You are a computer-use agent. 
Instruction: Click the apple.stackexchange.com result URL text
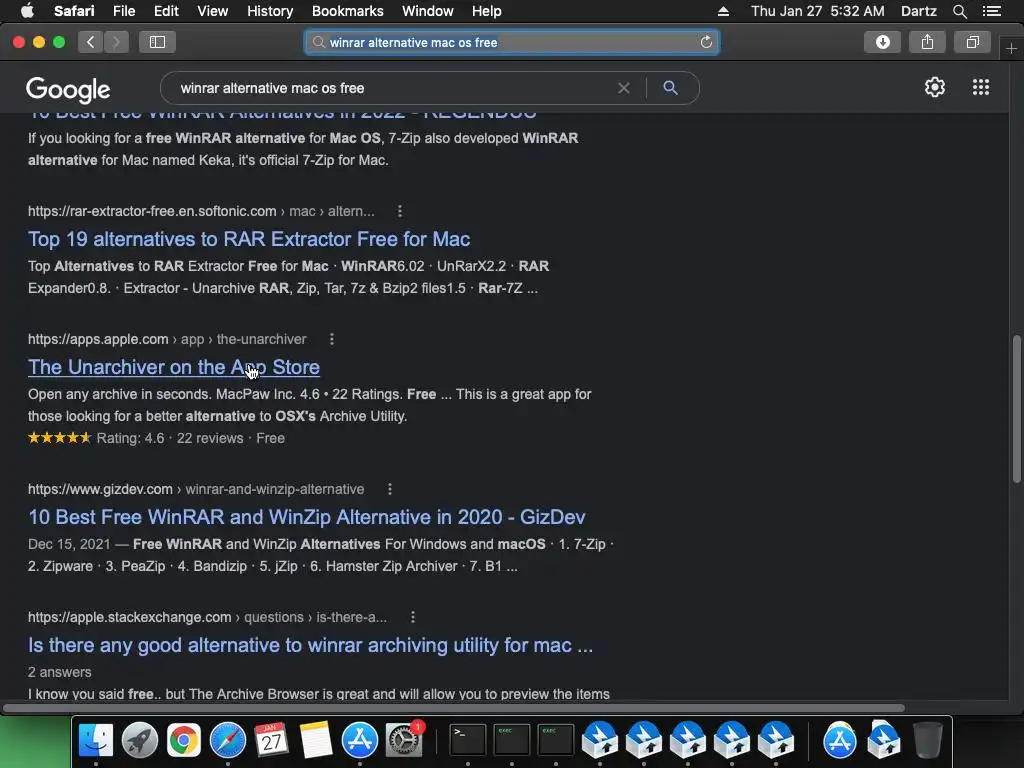coord(207,617)
